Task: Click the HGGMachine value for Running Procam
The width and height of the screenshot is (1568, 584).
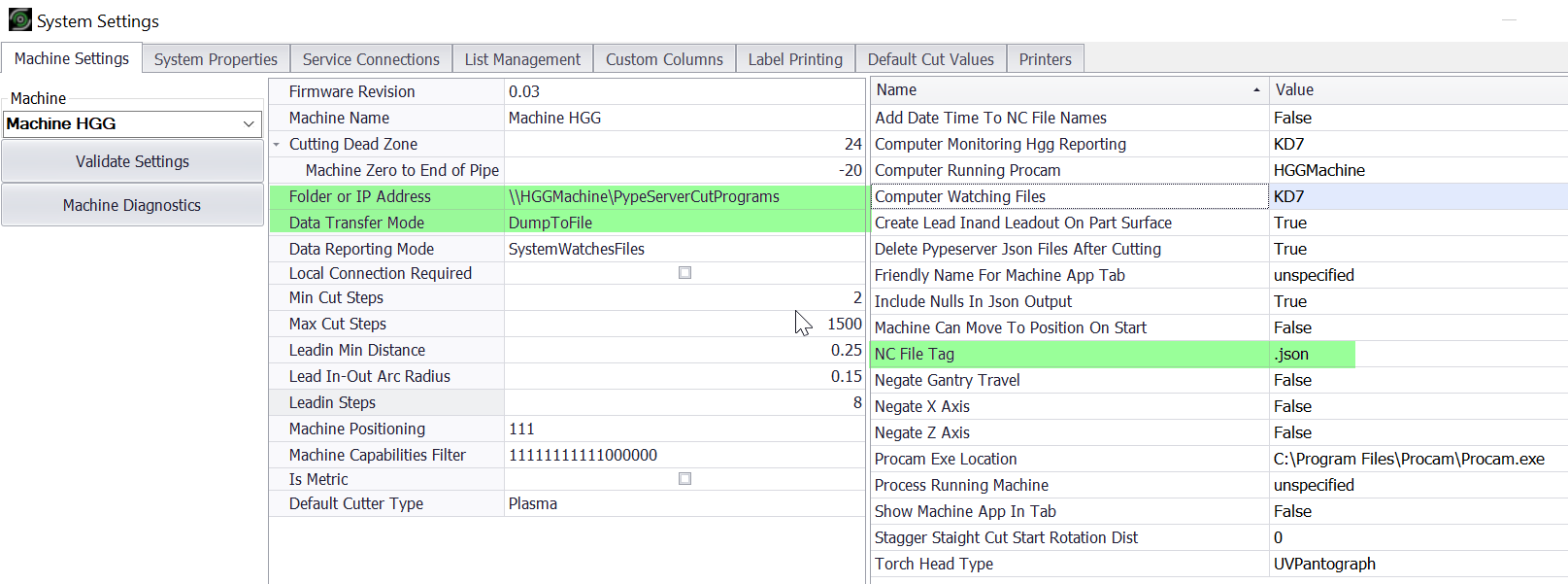Action: point(1319,170)
